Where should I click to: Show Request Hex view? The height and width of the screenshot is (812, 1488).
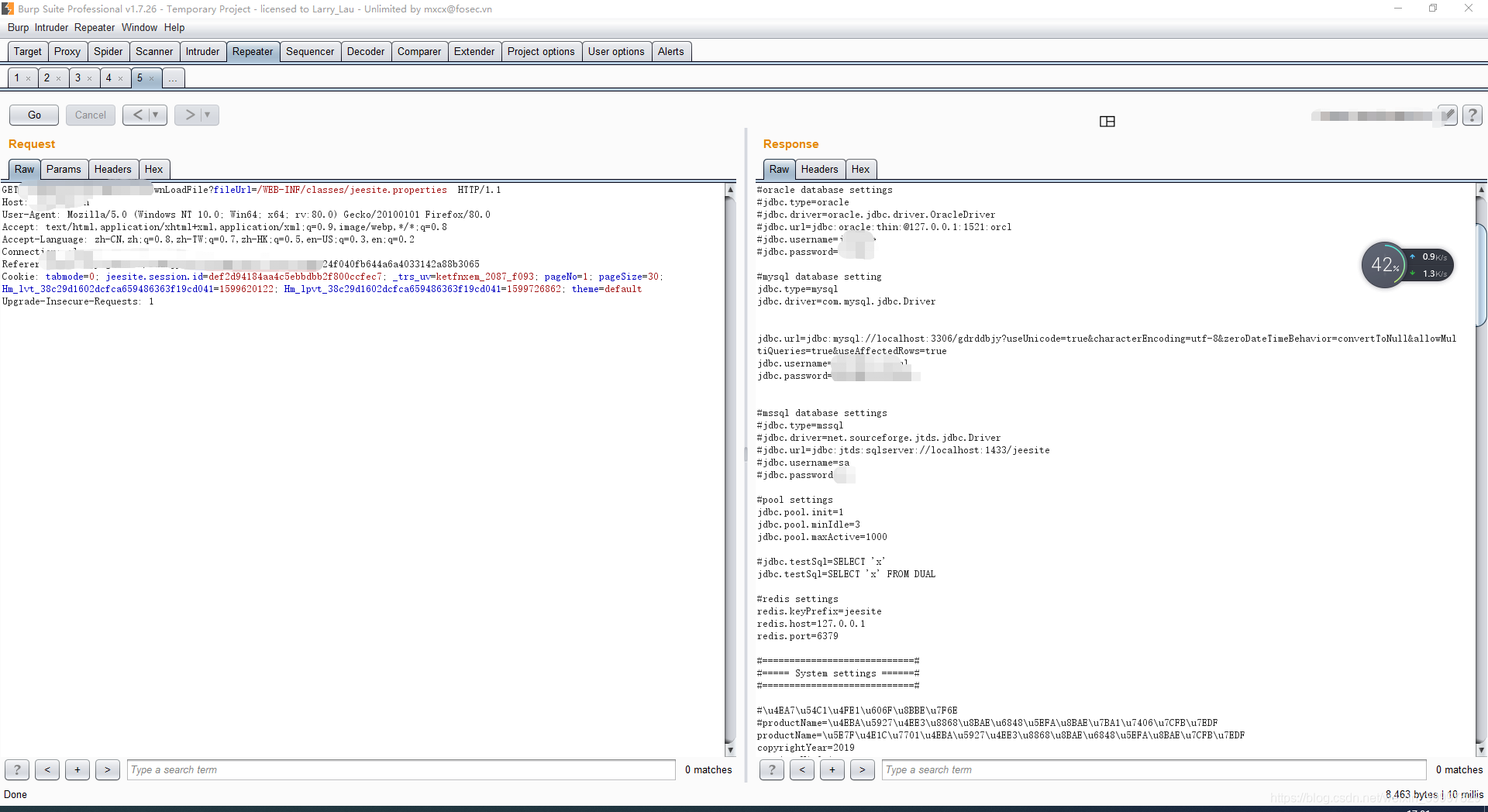154,169
